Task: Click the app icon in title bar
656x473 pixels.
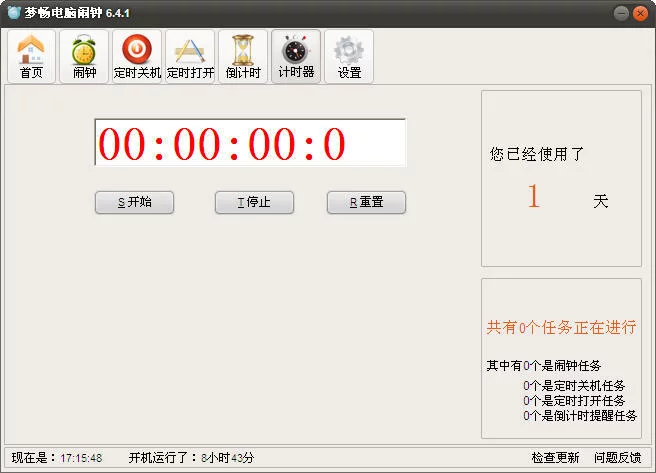Action: (14, 12)
